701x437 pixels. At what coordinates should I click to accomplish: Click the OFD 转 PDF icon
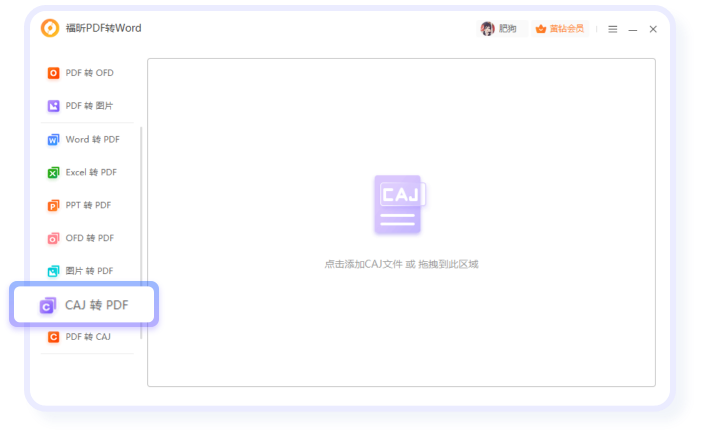click(x=53, y=238)
